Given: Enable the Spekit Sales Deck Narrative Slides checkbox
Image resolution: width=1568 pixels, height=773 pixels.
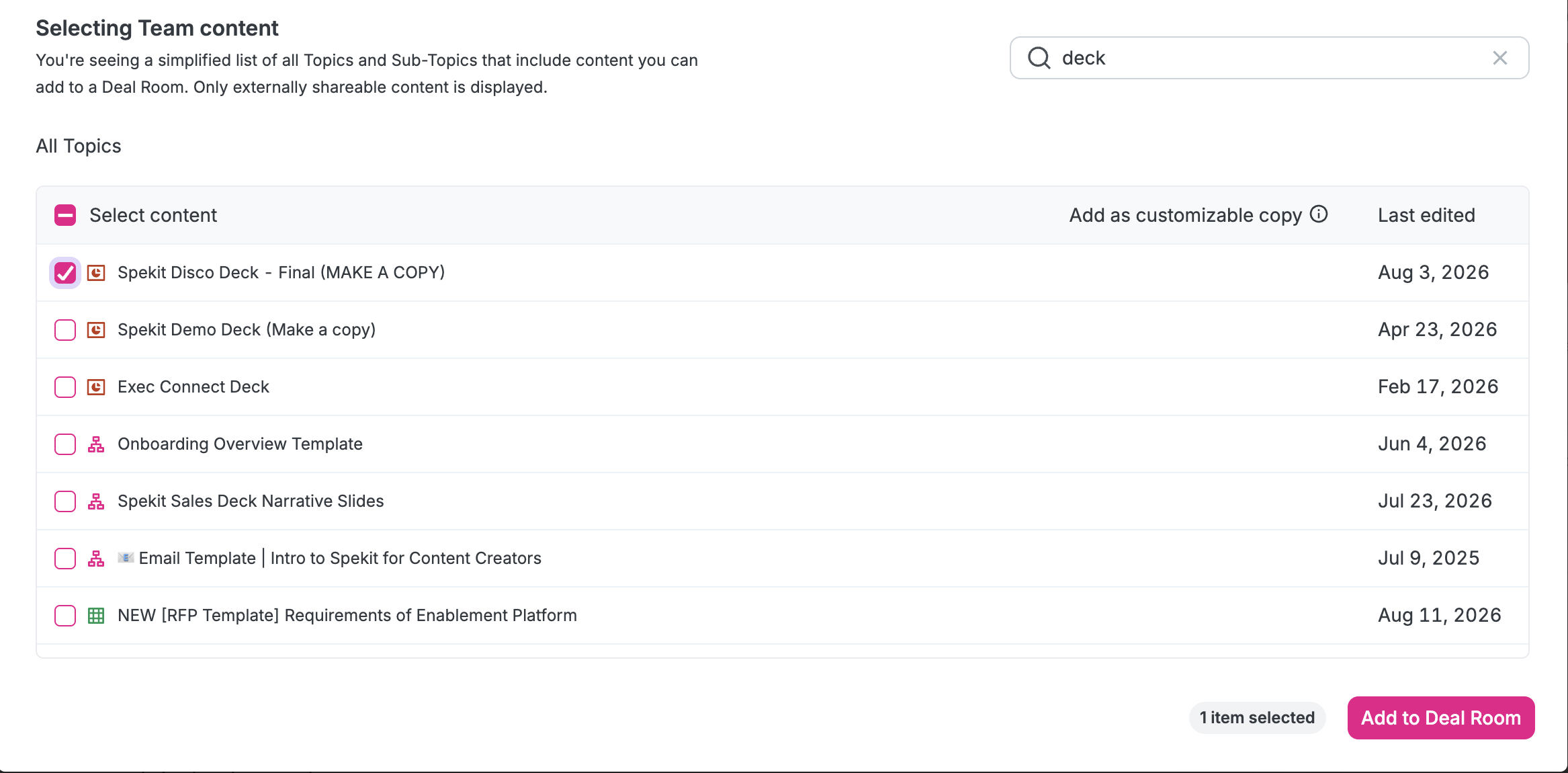Looking at the screenshot, I should pos(65,501).
